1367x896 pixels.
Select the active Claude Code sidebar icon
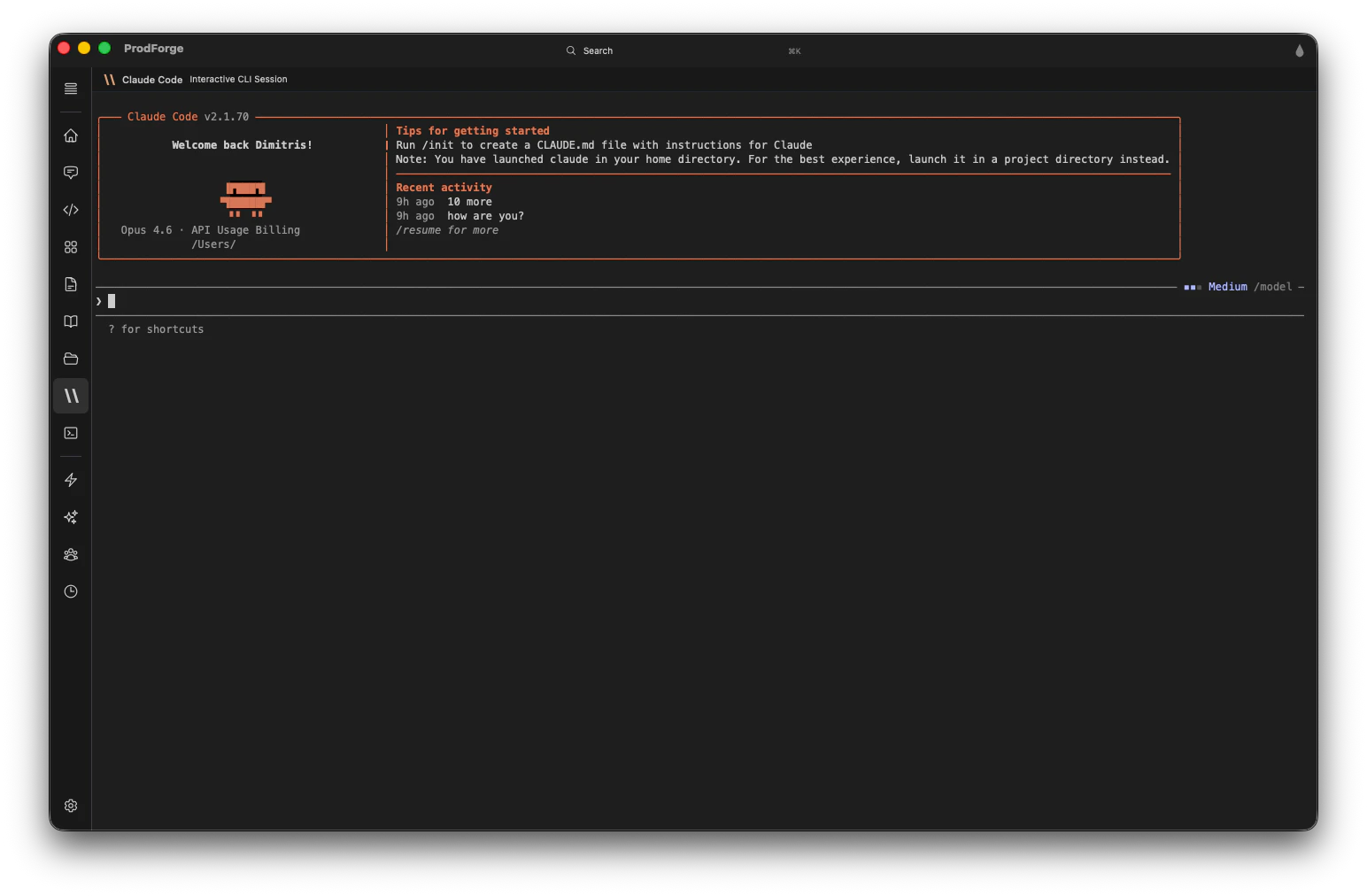click(71, 396)
